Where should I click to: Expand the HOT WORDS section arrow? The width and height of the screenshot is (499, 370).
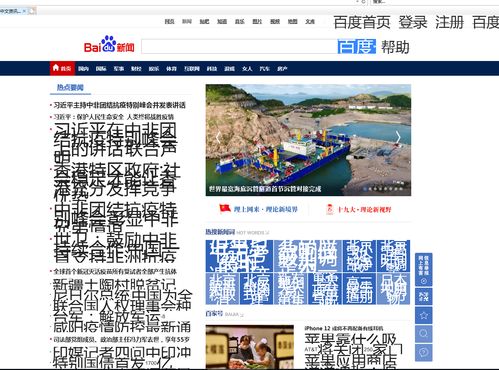coord(267,232)
